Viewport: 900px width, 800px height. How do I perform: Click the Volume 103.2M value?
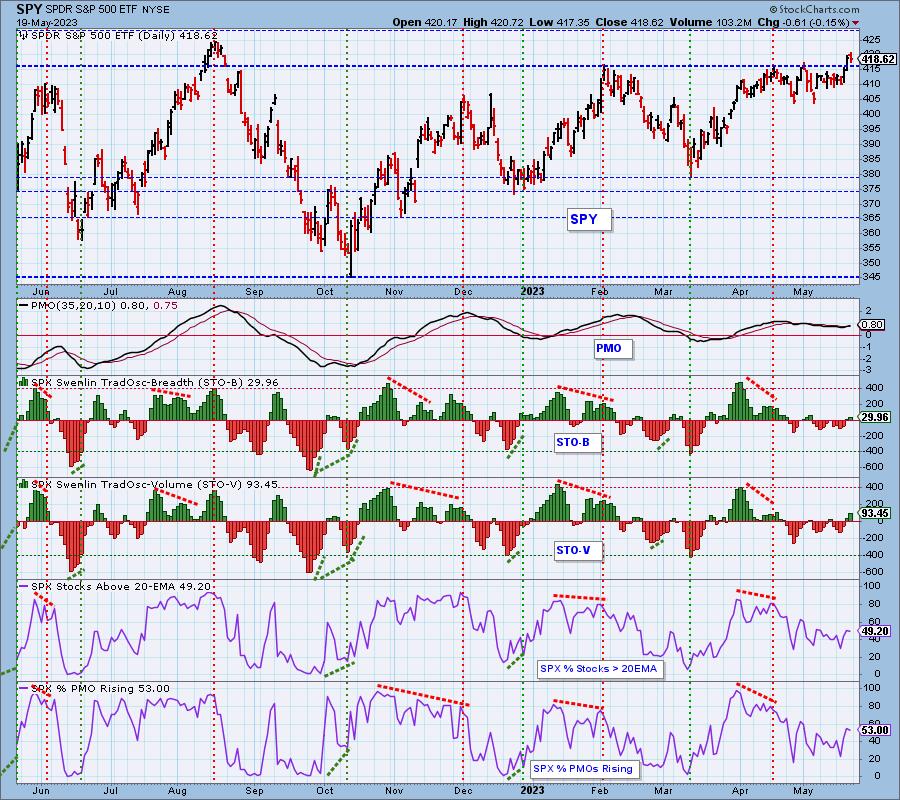pyautogui.click(x=711, y=22)
